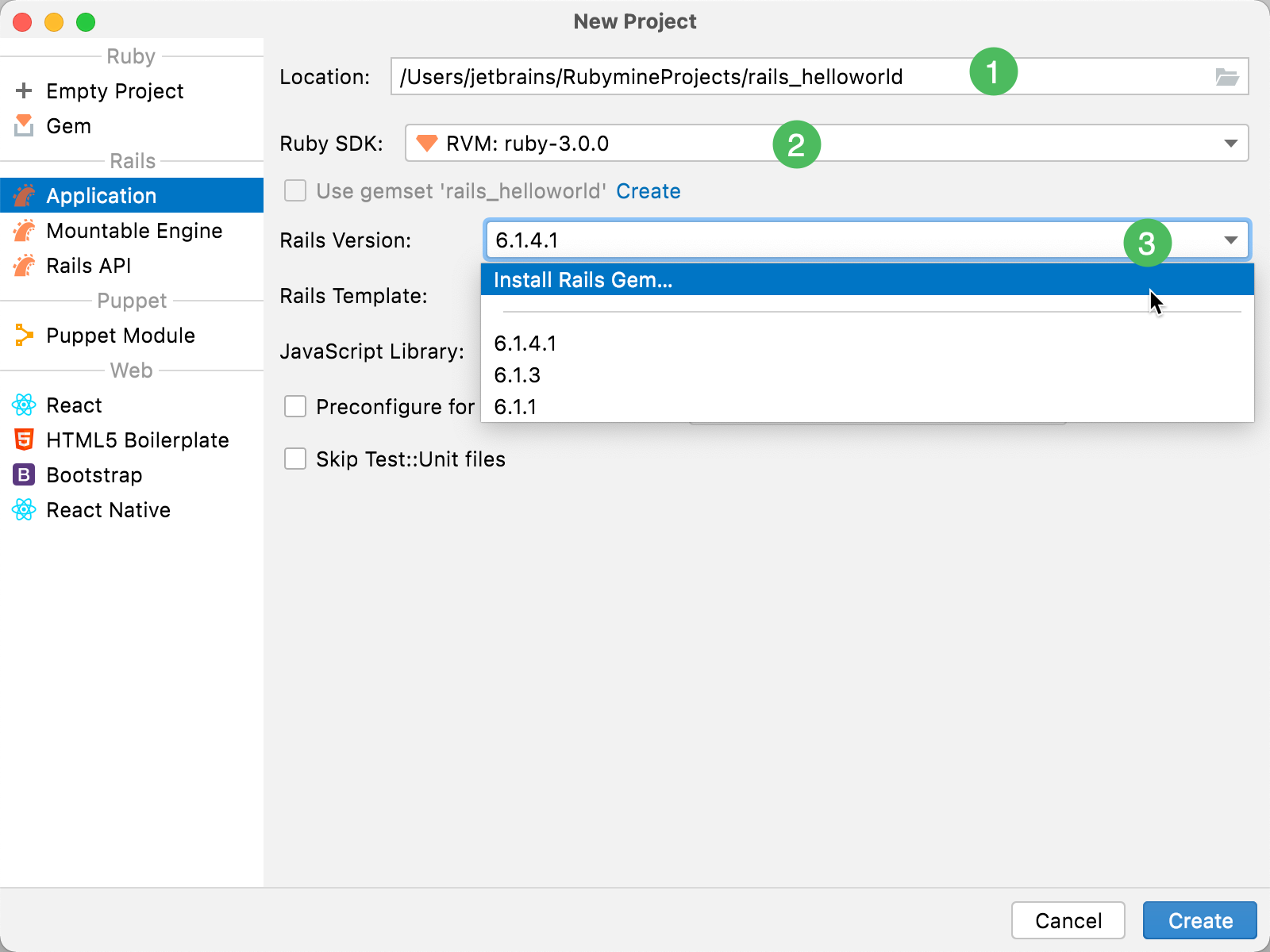Click the React atom icon
Screen dimensions: 1270x952
(24, 405)
